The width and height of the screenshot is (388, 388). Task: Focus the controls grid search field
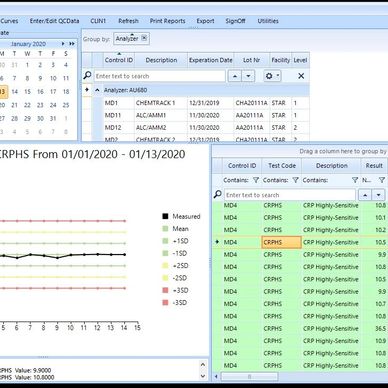pyautogui.click(x=160, y=76)
